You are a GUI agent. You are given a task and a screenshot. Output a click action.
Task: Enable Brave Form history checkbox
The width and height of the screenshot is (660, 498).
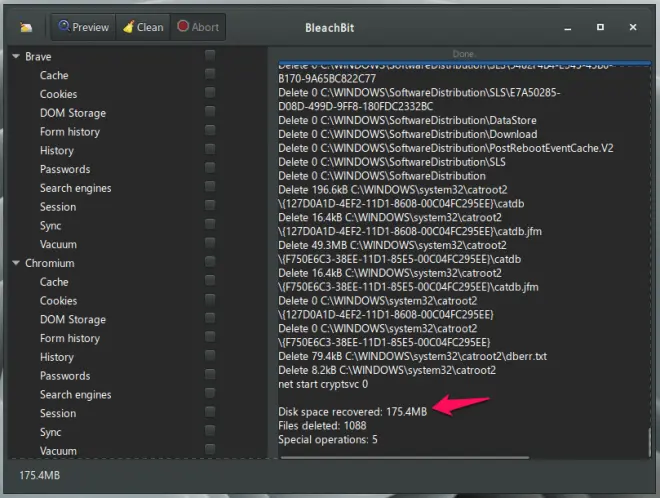[210, 130]
